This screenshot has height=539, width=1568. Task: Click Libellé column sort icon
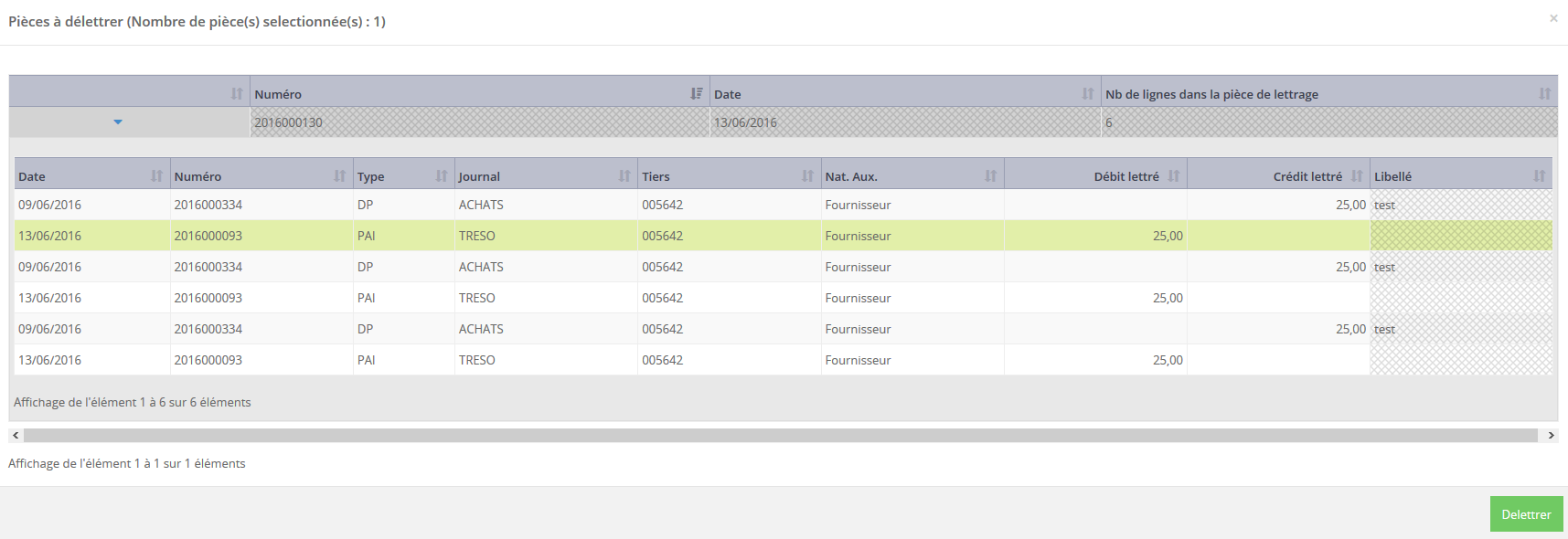1539,176
